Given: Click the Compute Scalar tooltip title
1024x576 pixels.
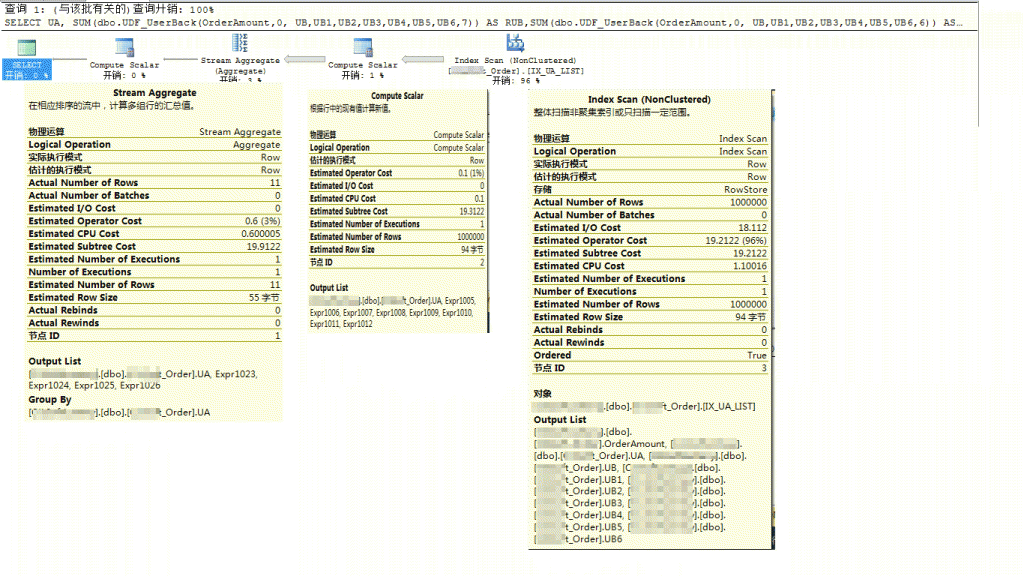Looking at the screenshot, I should [x=397, y=96].
